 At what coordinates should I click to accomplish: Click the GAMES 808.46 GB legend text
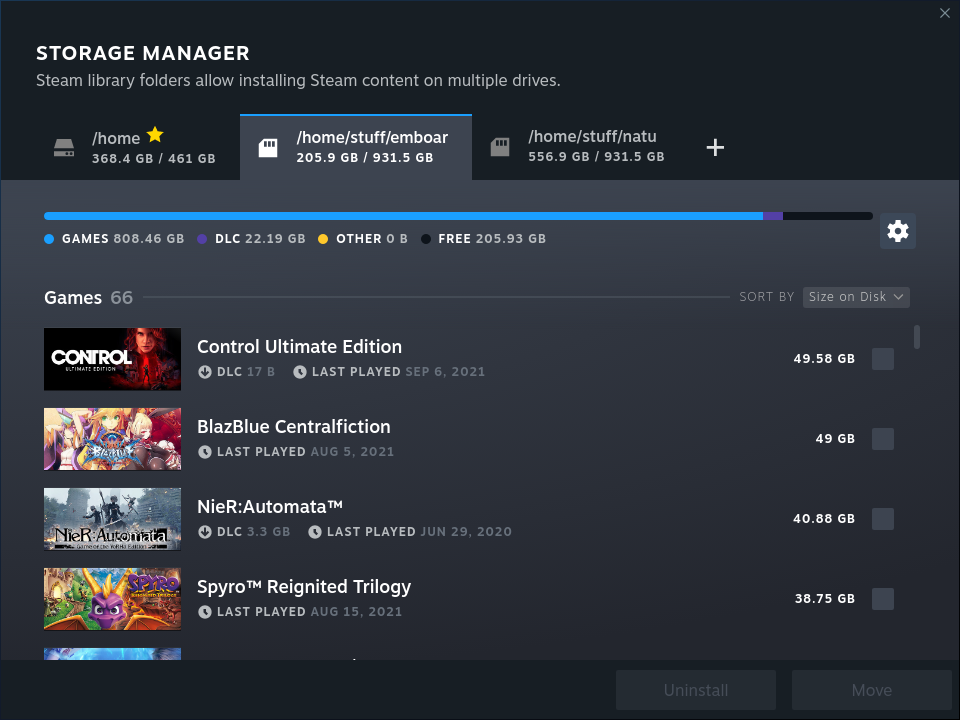click(x=123, y=239)
